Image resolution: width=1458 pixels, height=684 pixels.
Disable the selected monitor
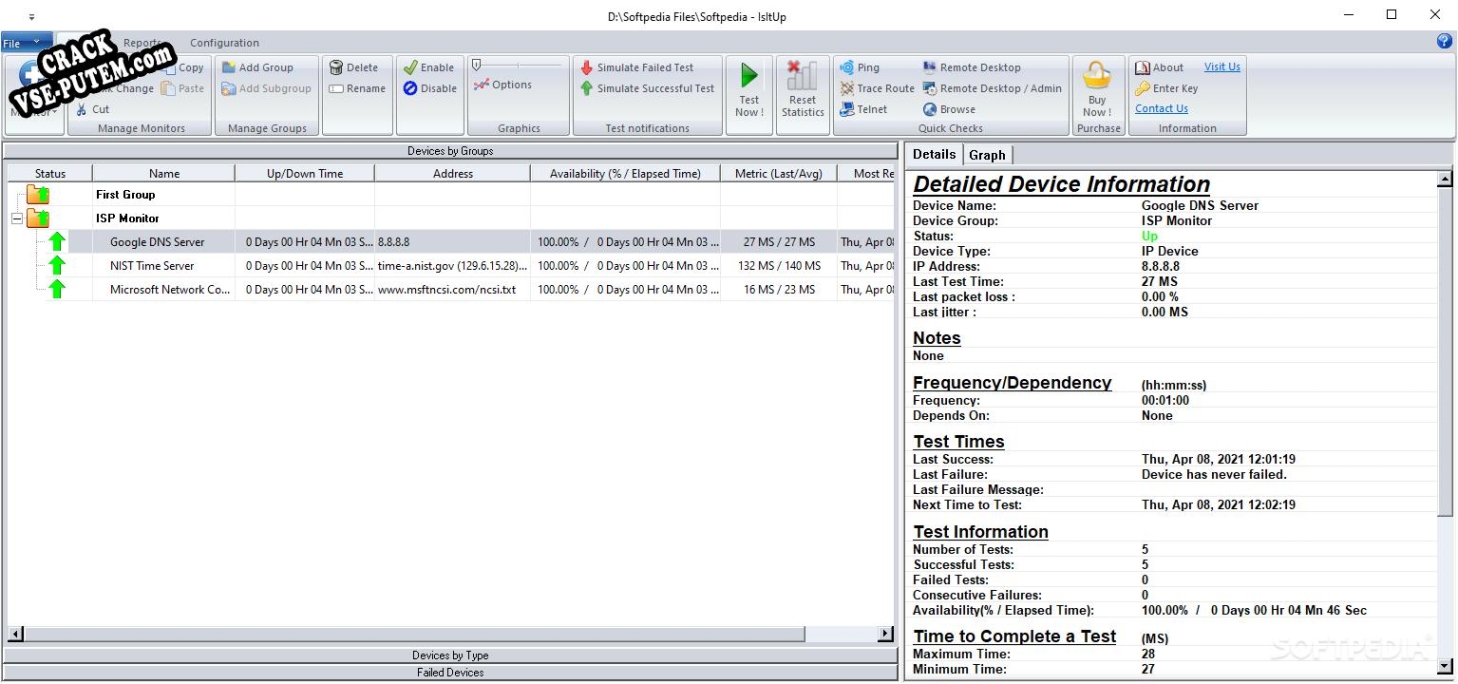(x=430, y=89)
